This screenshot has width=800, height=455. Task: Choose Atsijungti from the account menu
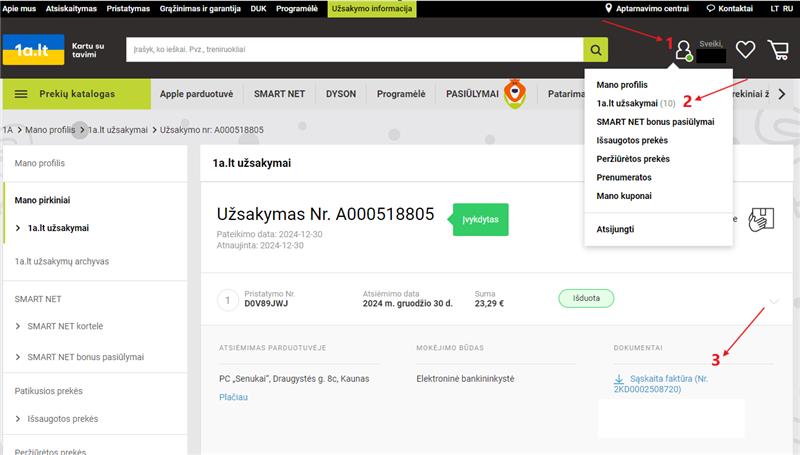pyautogui.click(x=615, y=229)
